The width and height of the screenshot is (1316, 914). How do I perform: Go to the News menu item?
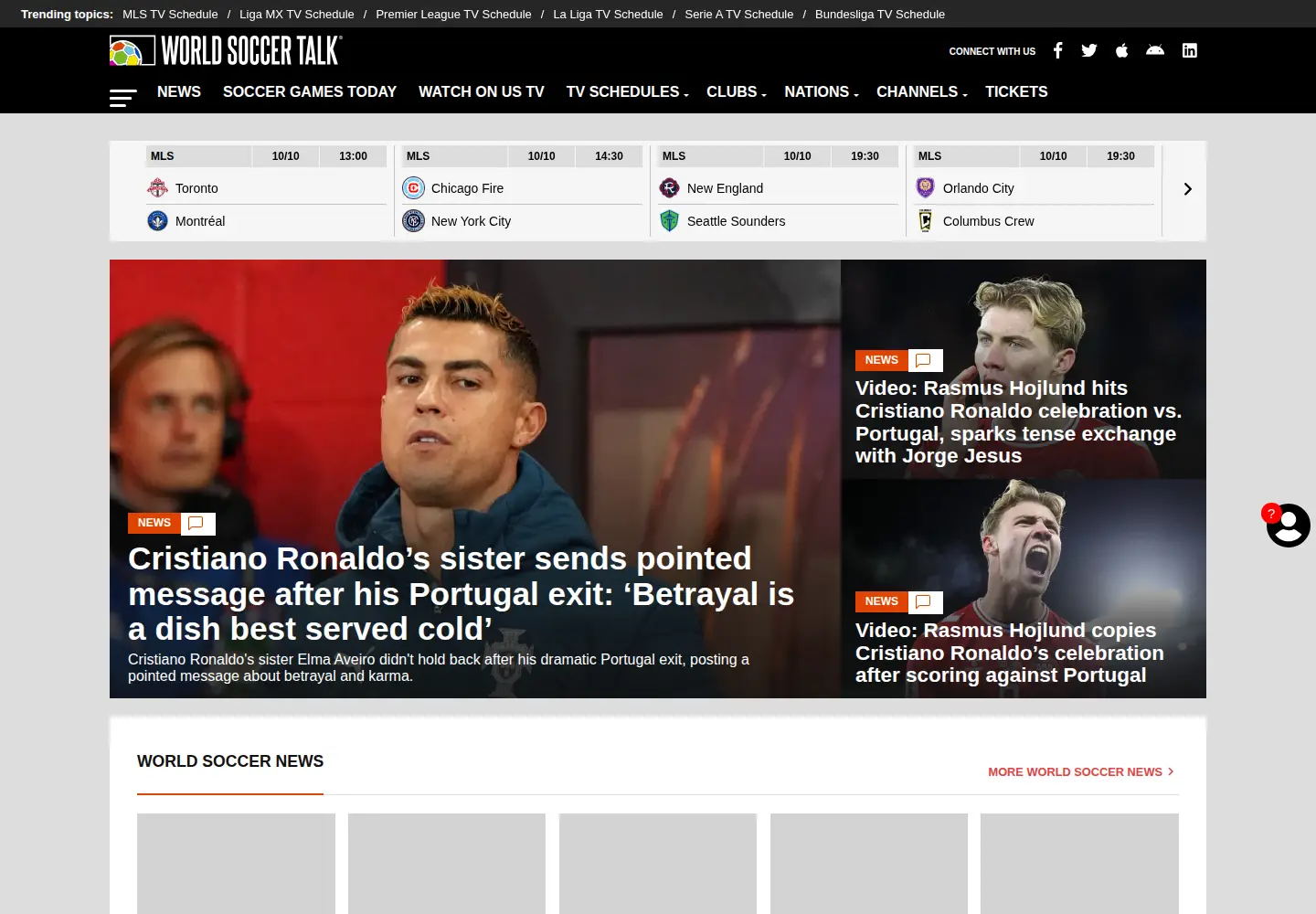pyautogui.click(x=179, y=91)
